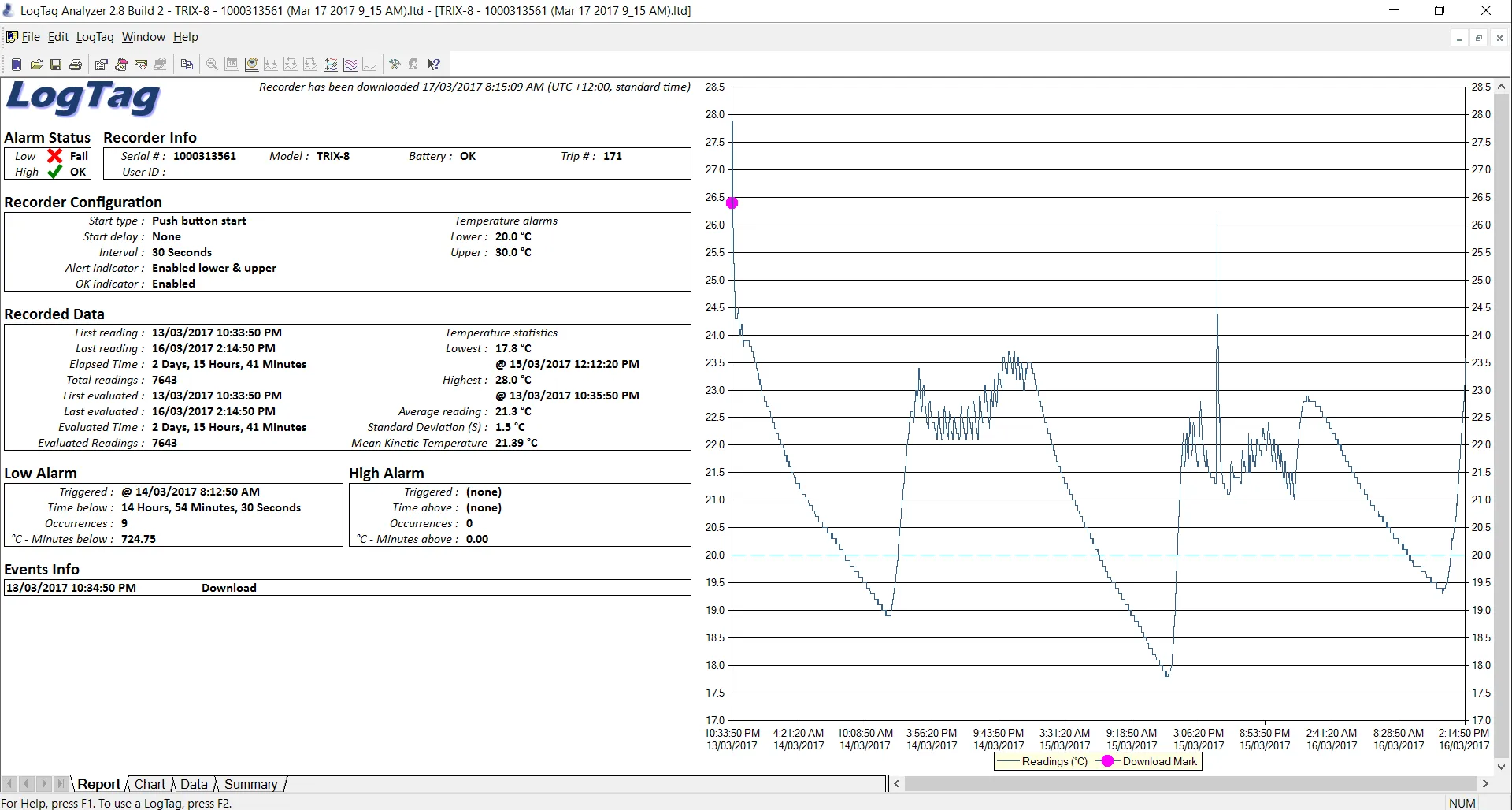Minimize the inner document window
The width and height of the screenshot is (1512, 810).
click(1459, 38)
